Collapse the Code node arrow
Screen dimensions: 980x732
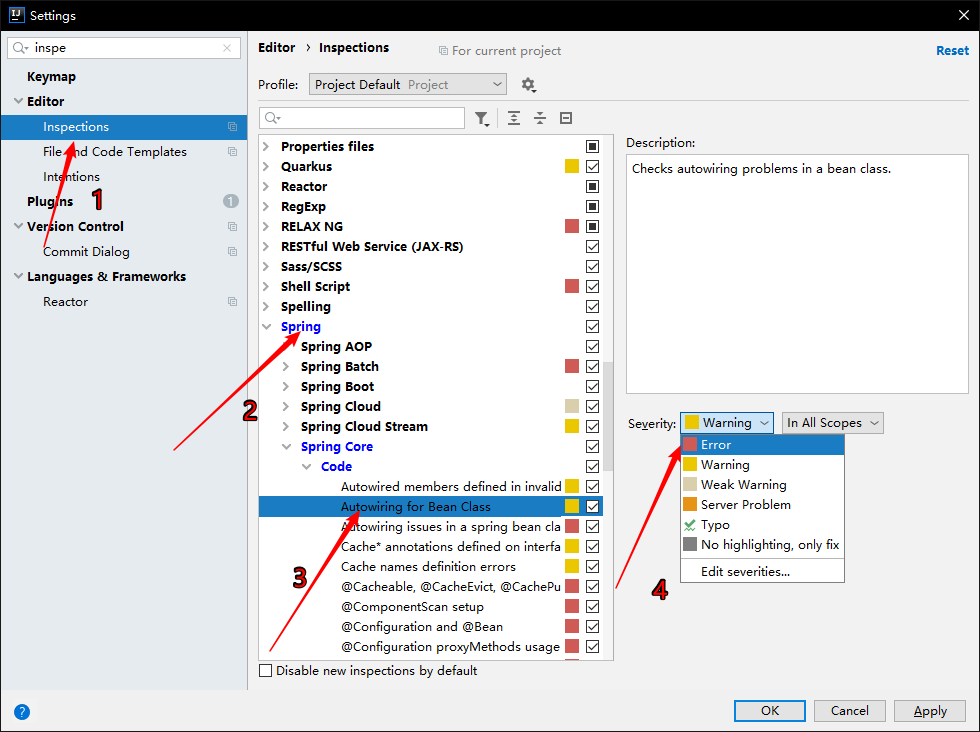[x=307, y=466]
